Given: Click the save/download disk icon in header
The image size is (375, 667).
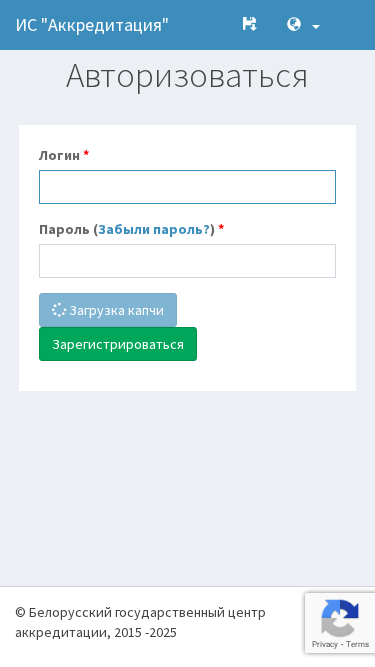Looking at the screenshot, I should 250,24.
